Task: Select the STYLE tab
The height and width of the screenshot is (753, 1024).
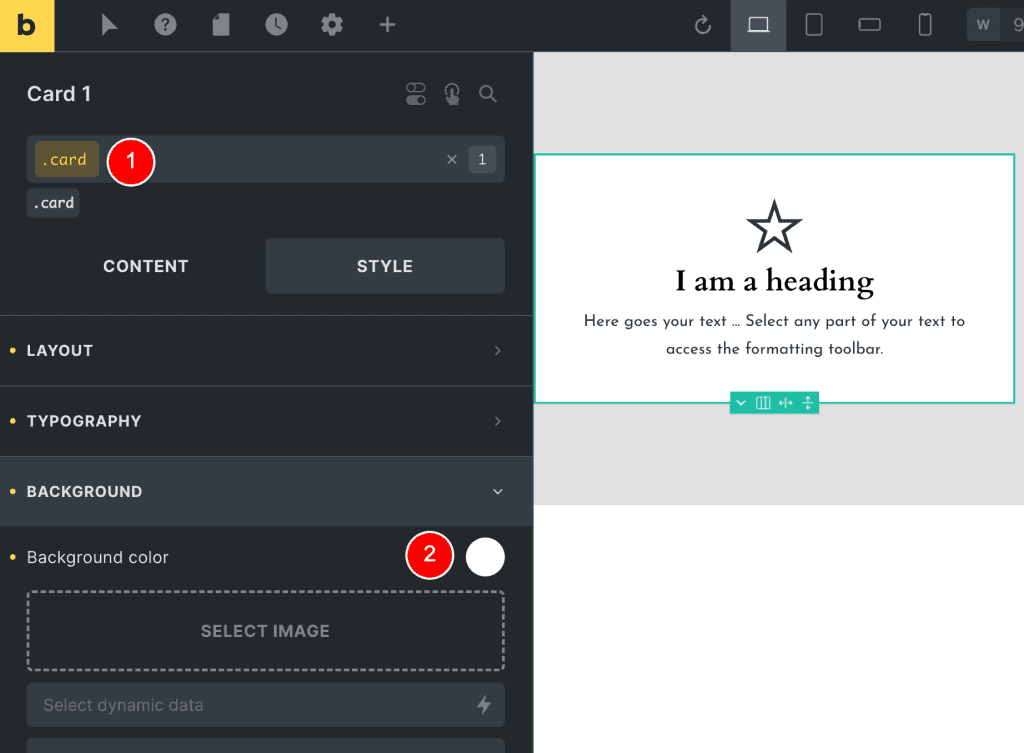Action: pos(384,266)
